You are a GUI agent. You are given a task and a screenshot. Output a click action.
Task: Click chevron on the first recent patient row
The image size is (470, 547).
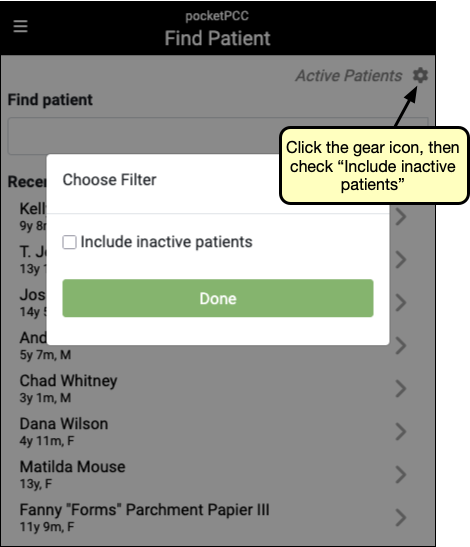click(x=401, y=217)
